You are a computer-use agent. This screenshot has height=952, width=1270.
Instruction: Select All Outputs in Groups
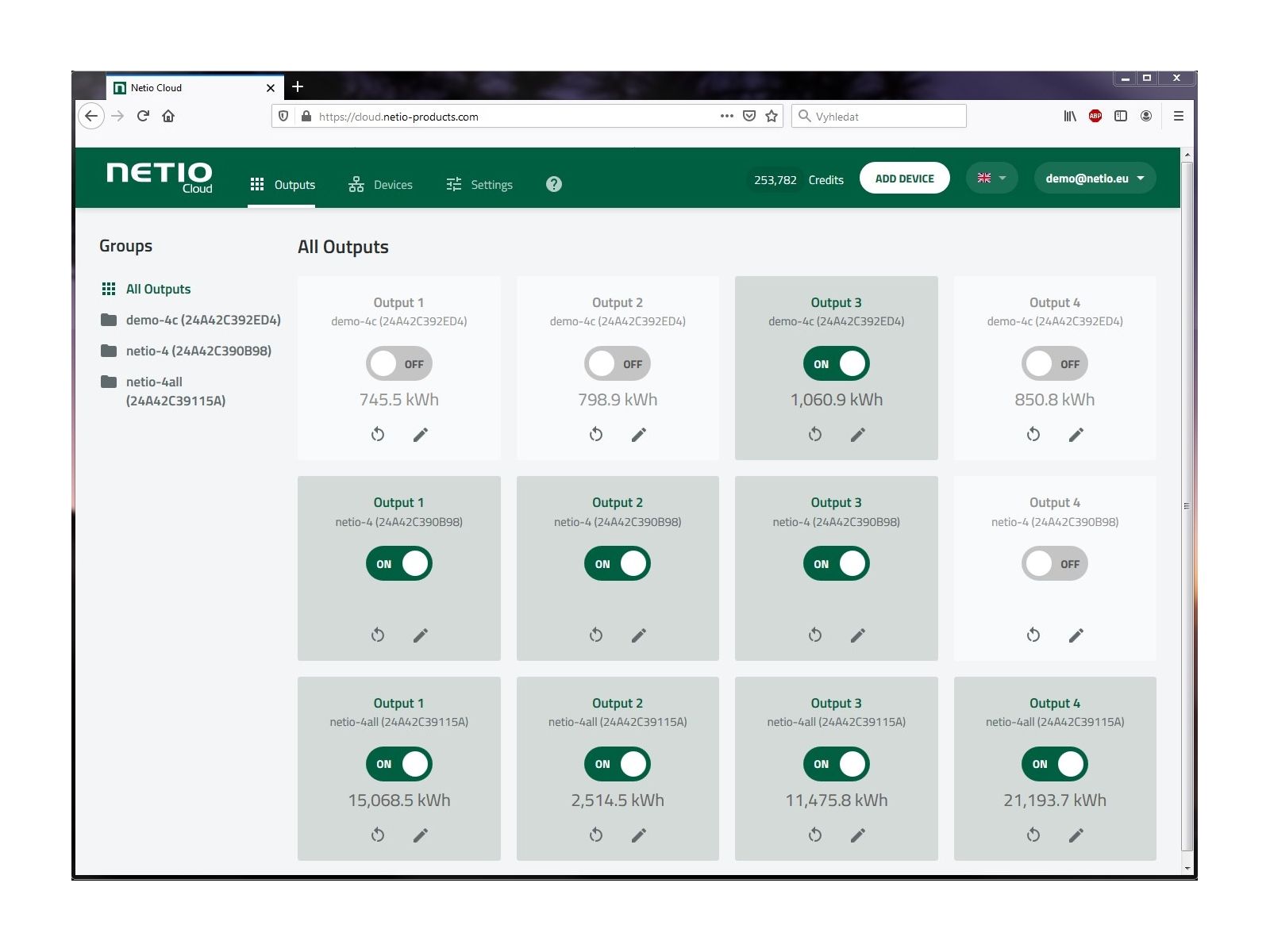[146, 289]
